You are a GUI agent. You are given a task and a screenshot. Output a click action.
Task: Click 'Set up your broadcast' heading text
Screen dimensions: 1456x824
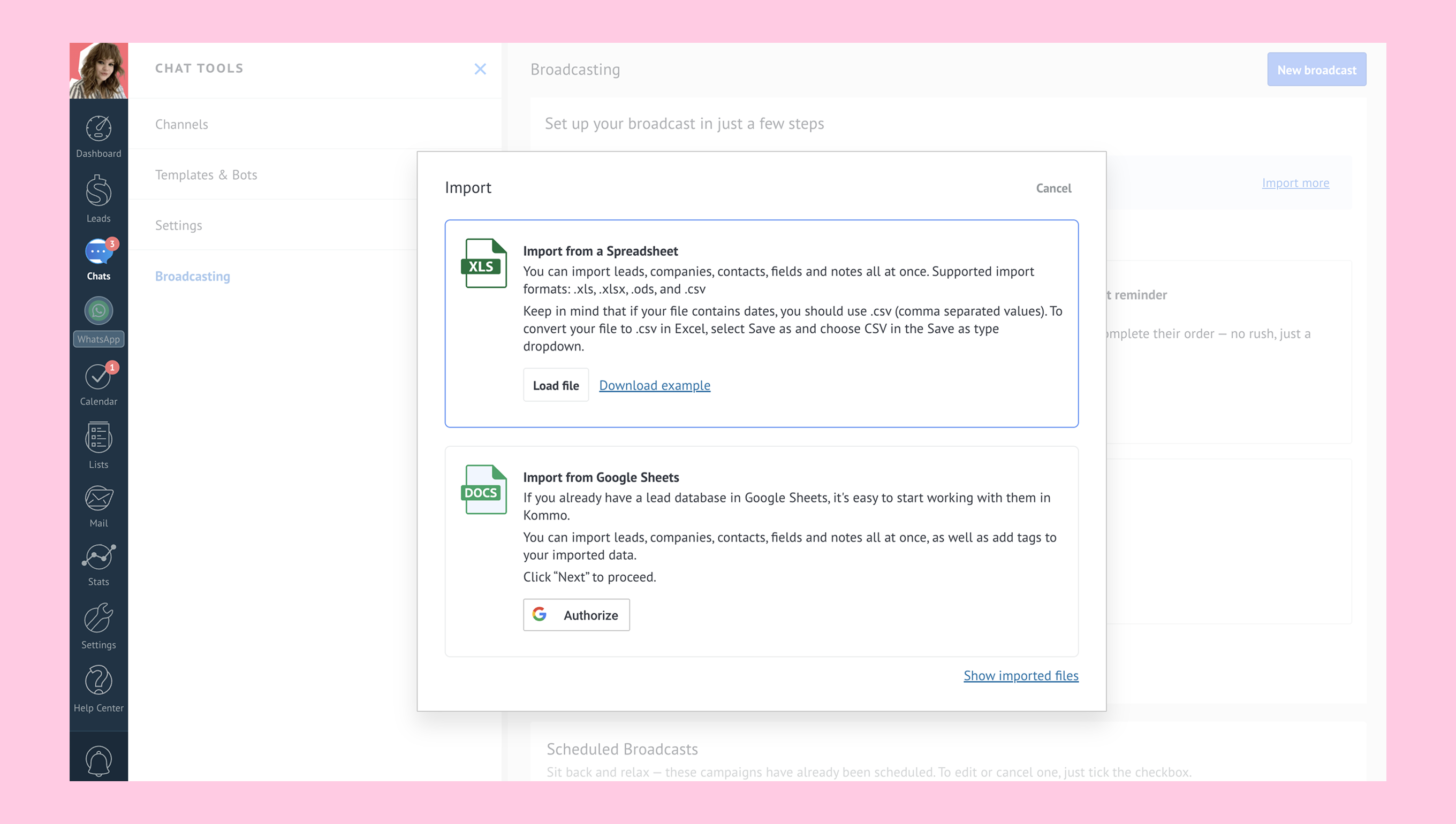pyautogui.click(x=685, y=124)
